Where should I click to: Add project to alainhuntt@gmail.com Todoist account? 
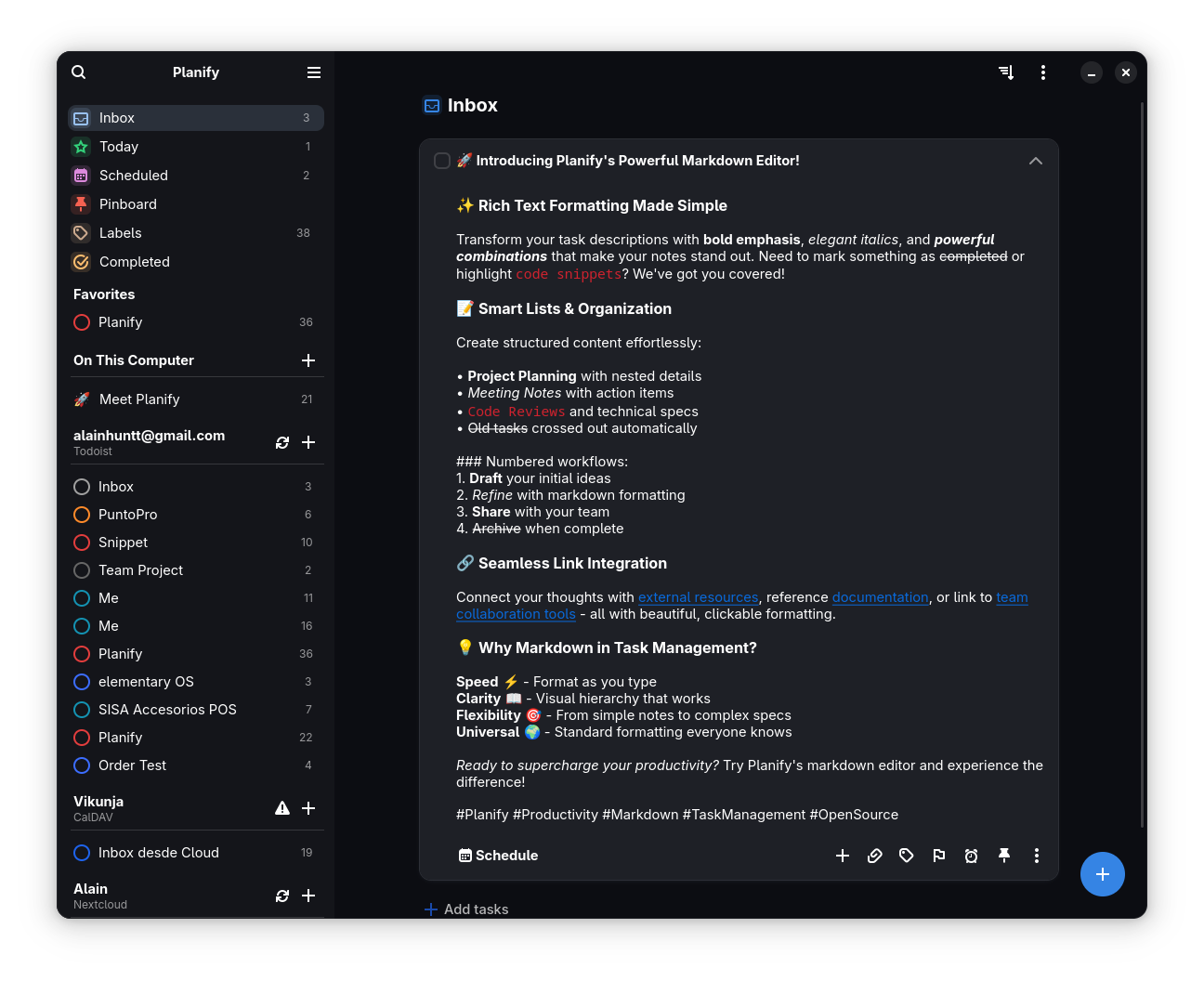(308, 442)
